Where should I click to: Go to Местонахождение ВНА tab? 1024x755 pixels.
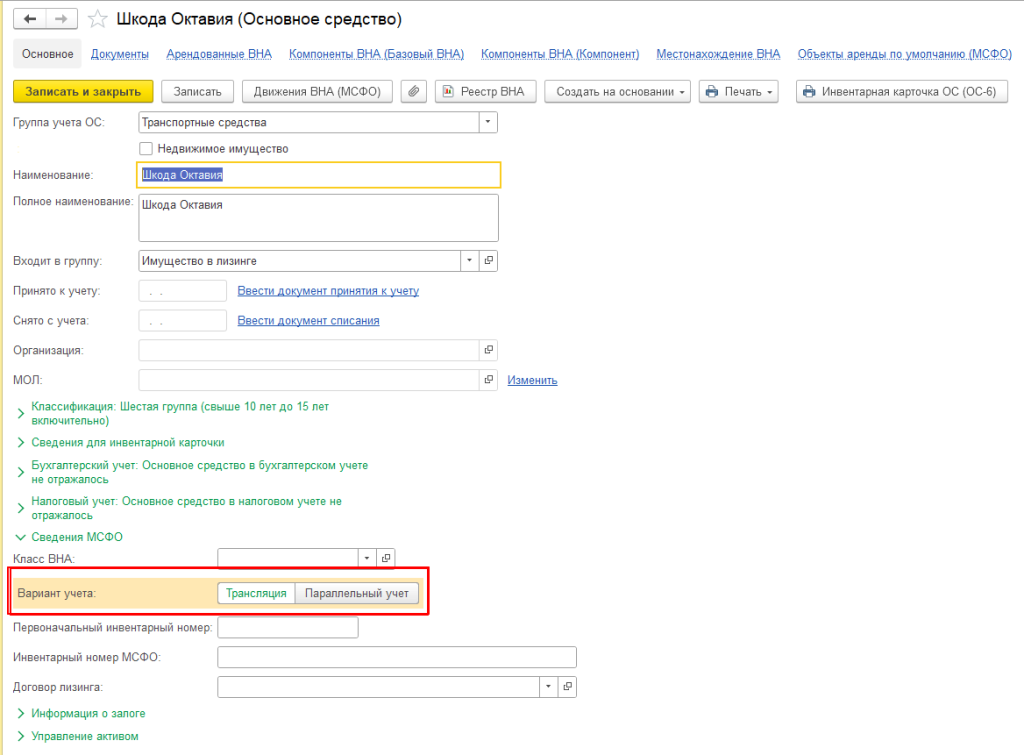coord(717,54)
